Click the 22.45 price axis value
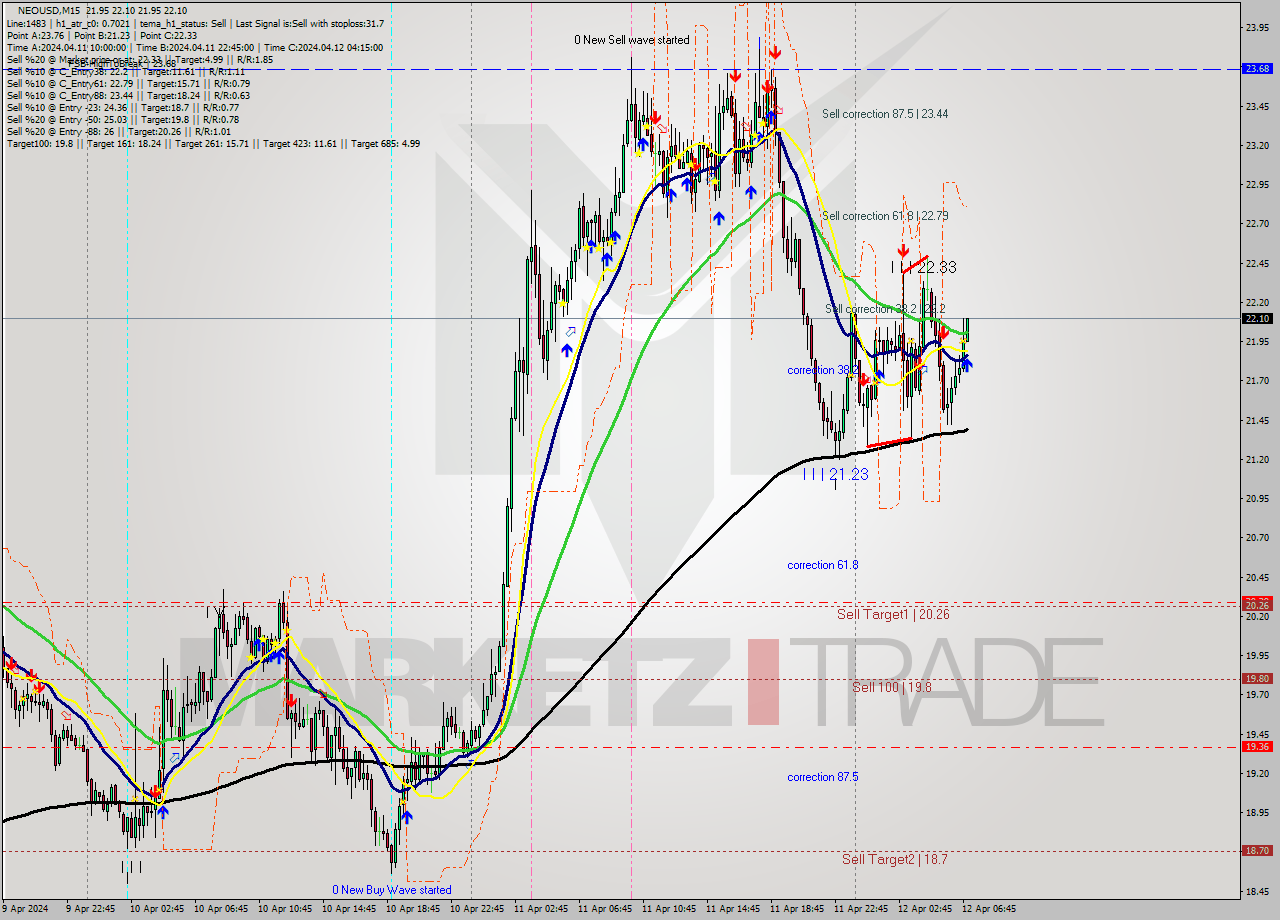Viewport: 1280px width, 920px height. click(1257, 263)
